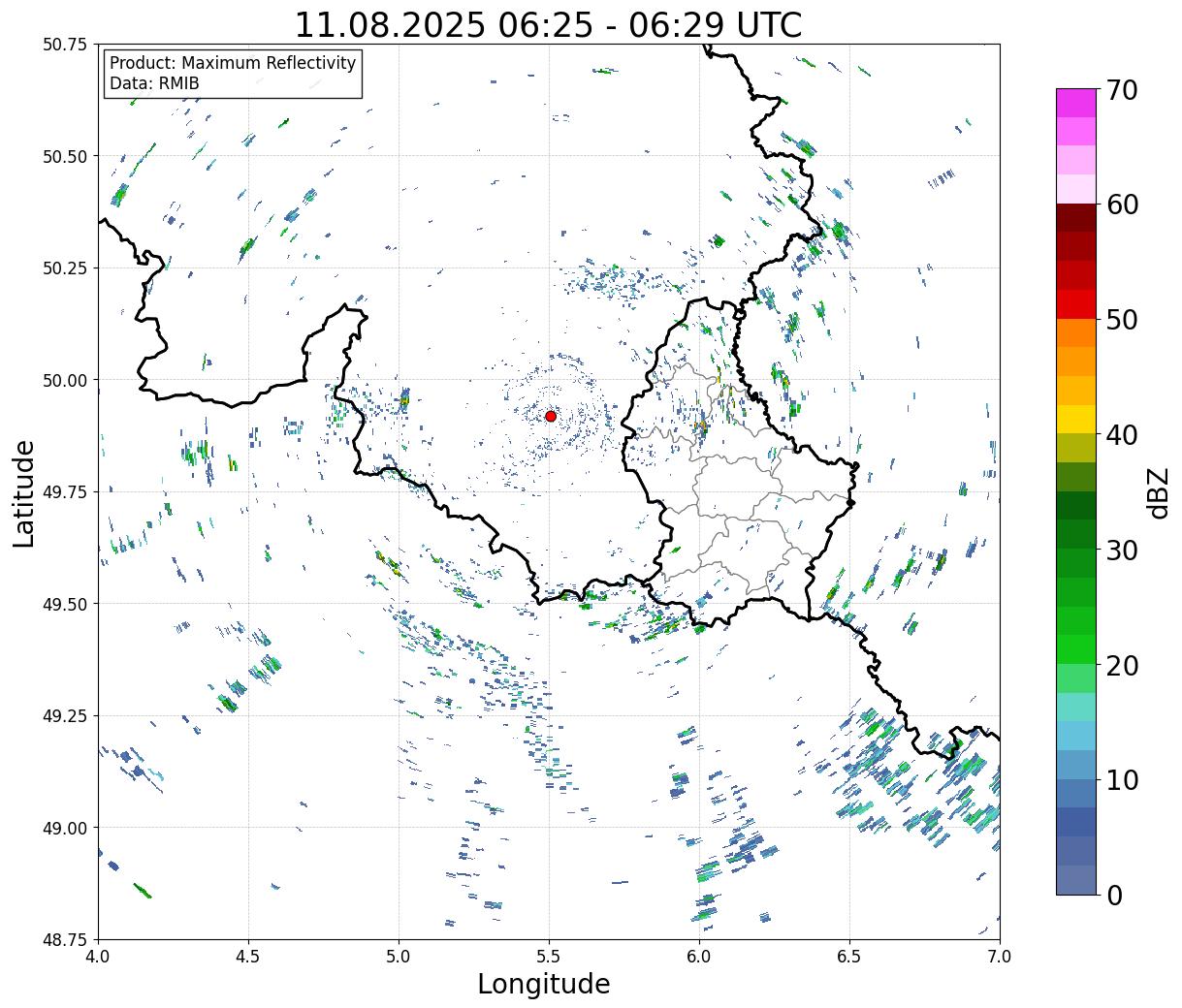Click the latitude tick label 50.75
The width and height of the screenshot is (1182, 1008).
[x=65, y=45]
